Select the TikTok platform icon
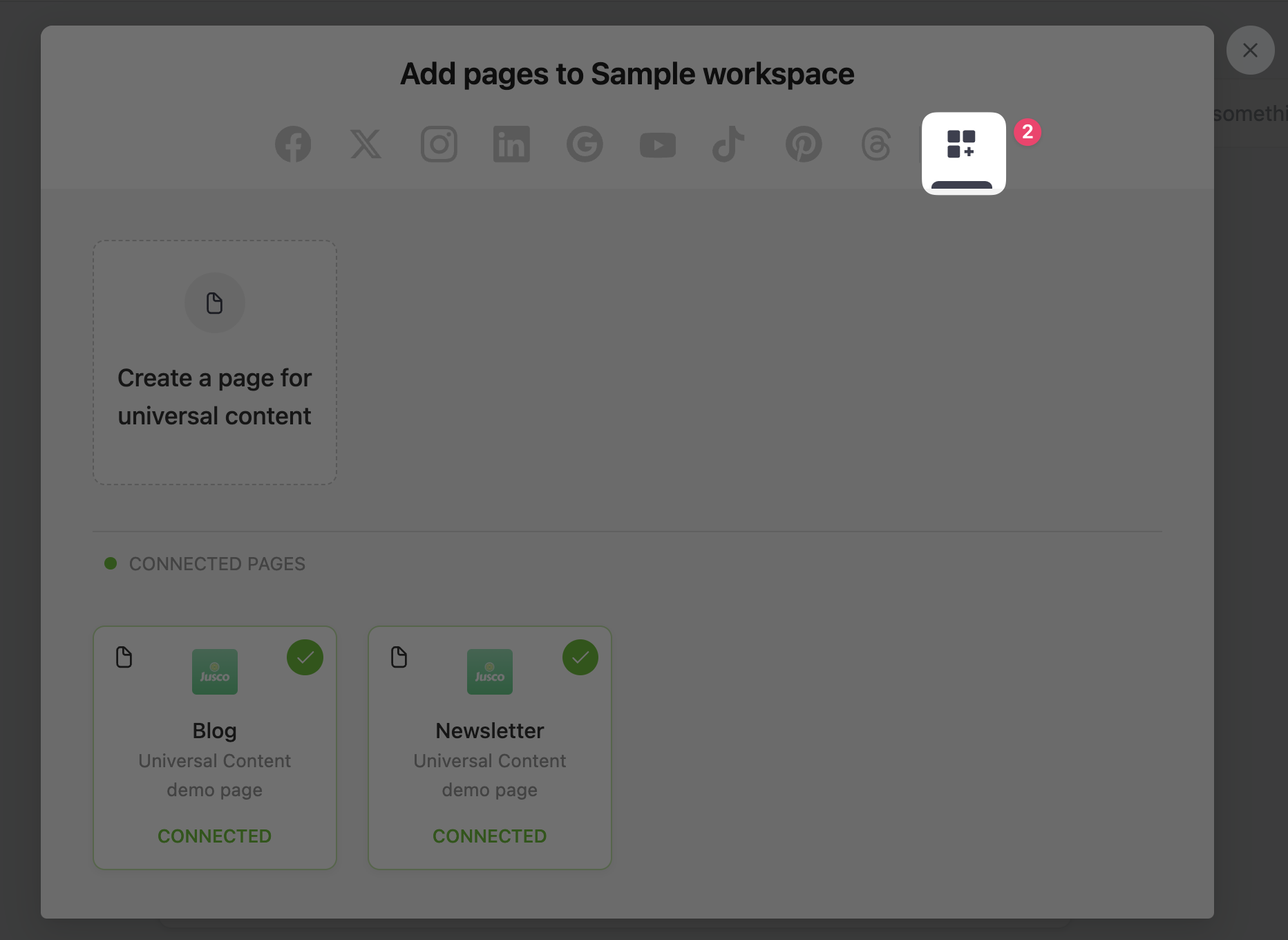This screenshot has width=1288, height=940. coord(728,144)
